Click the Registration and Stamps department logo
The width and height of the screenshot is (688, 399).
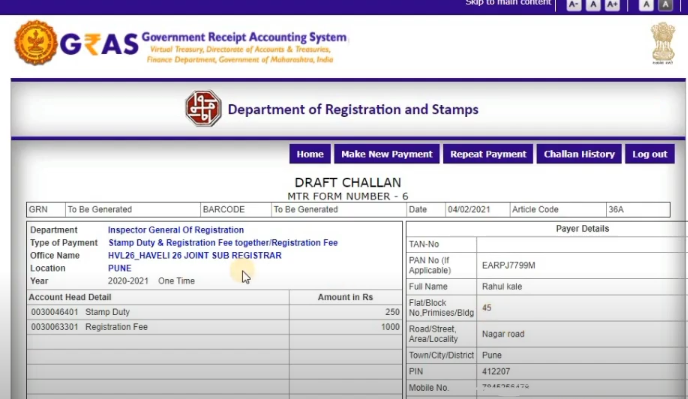click(203, 108)
